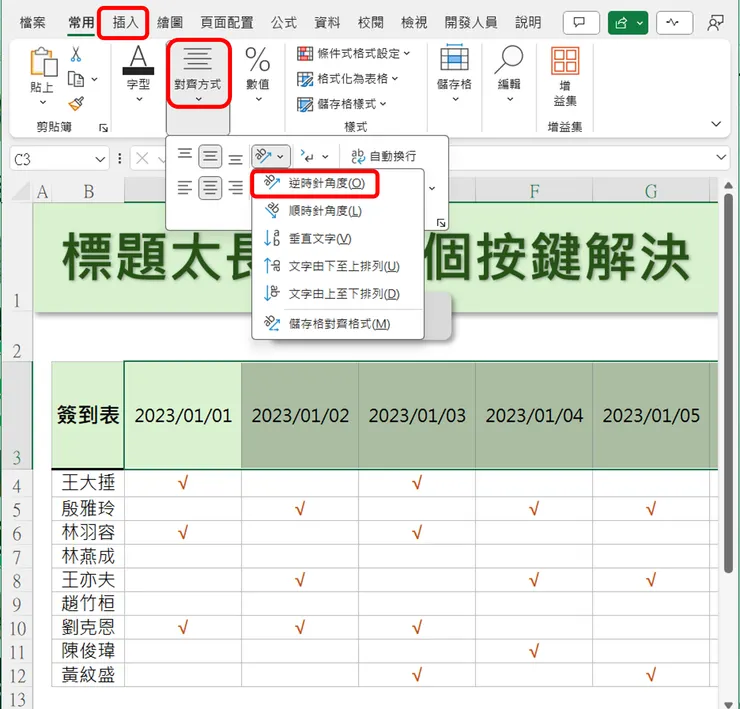Switch to the 公式 Formulas tab
Screen dimensions: 740x709
click(x=284, y=23)
